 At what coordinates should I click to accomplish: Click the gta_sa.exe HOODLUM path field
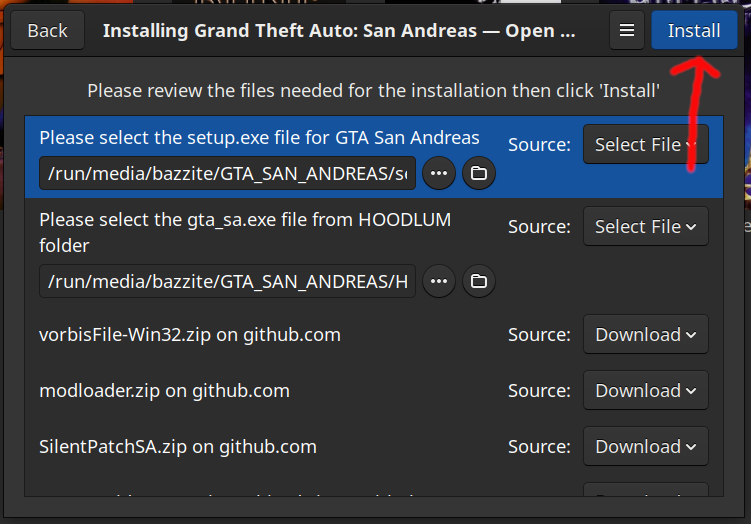(x=228, y=281)
